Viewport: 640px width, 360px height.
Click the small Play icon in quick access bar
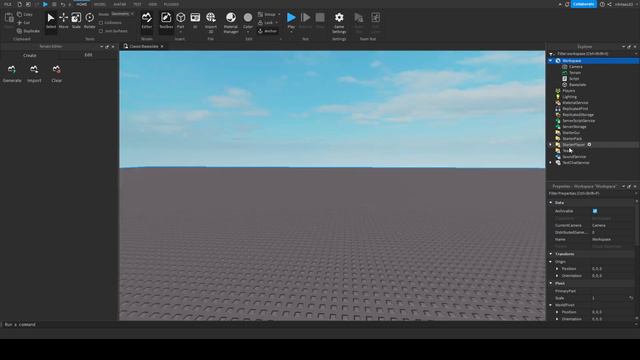coord(45,4)
